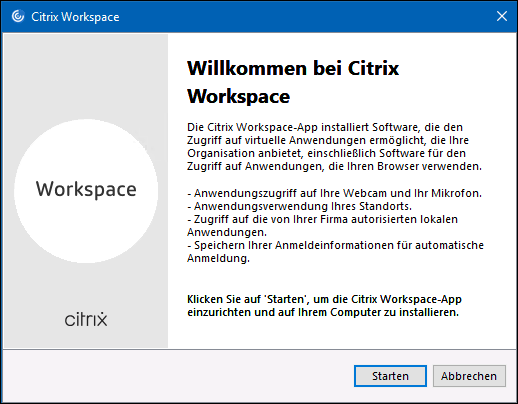Cancel setup with the Abbrechen button
Image resolution: width=518 pixels, height=404 pixels.
click(x=469, y=376)
